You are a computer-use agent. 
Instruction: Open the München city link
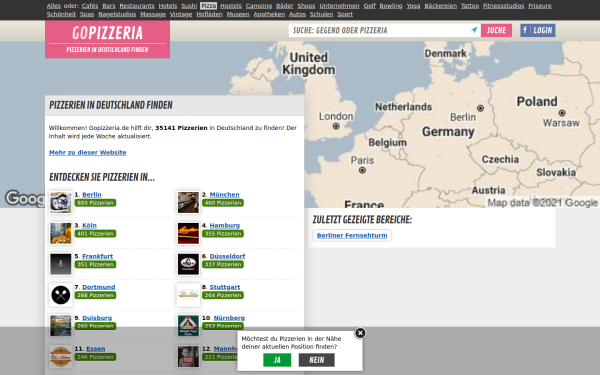(224, 194)
